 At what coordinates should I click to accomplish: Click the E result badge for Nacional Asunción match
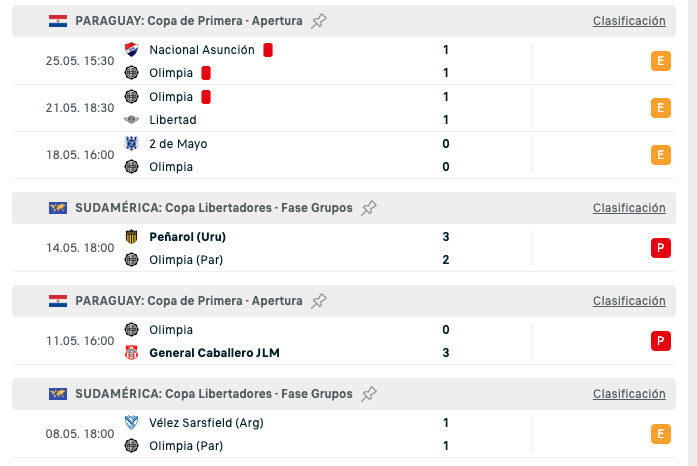coord(660,61)
